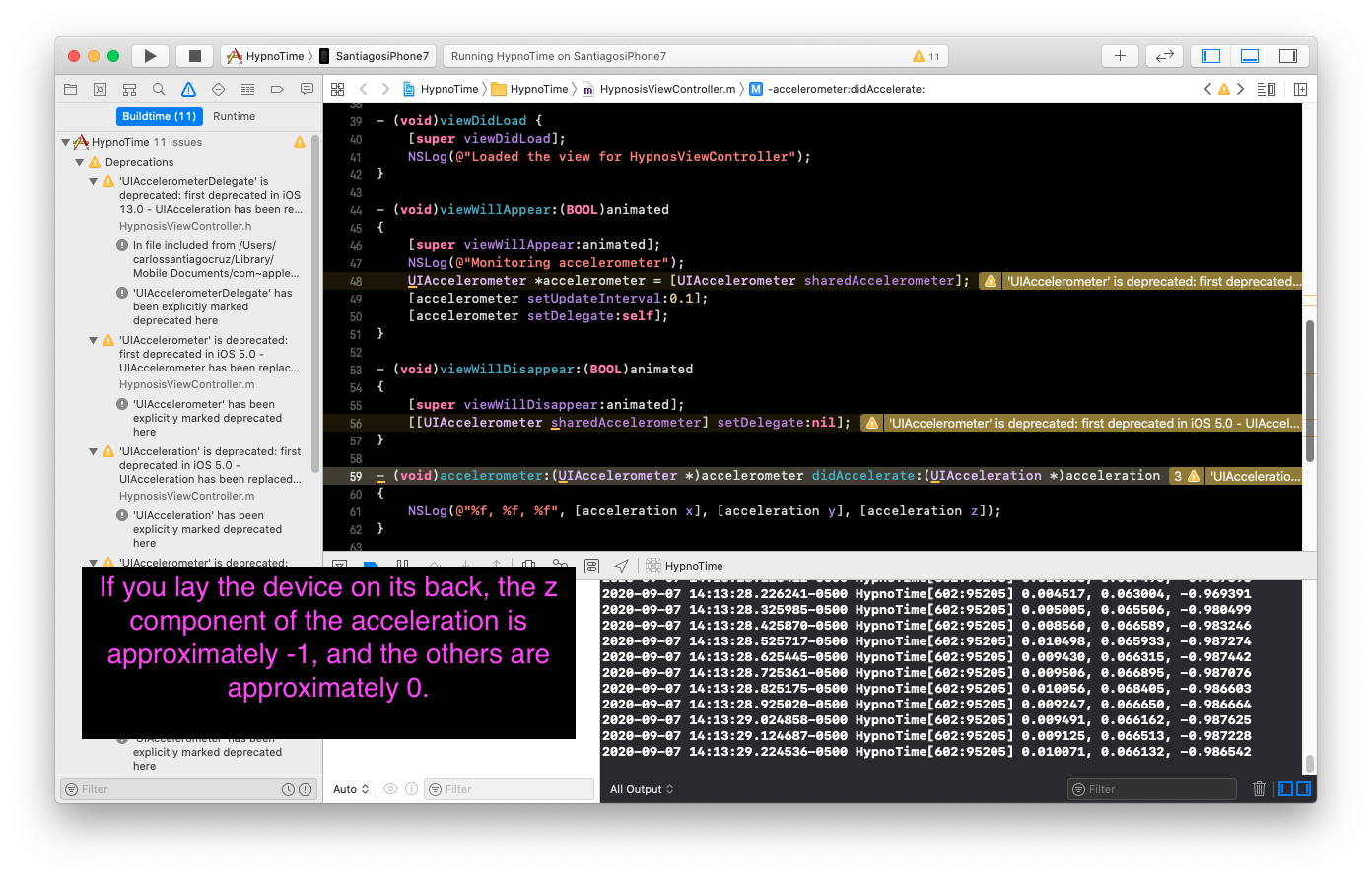The height and width of the screenshot is (876, 1372).
Task: Open the Find navigator magnifier icon
Action: click(x=159, y=89)
